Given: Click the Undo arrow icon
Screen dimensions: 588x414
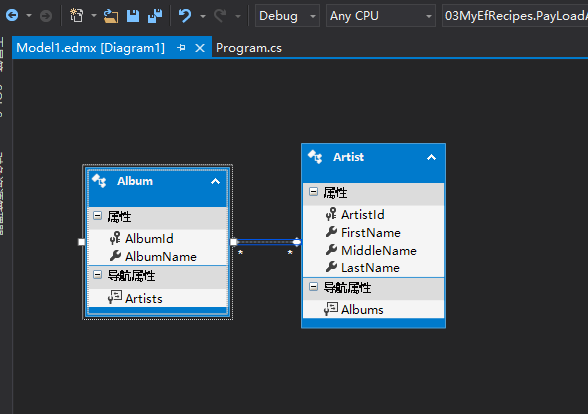Looking at the screenshot, I should click(185, 16).
